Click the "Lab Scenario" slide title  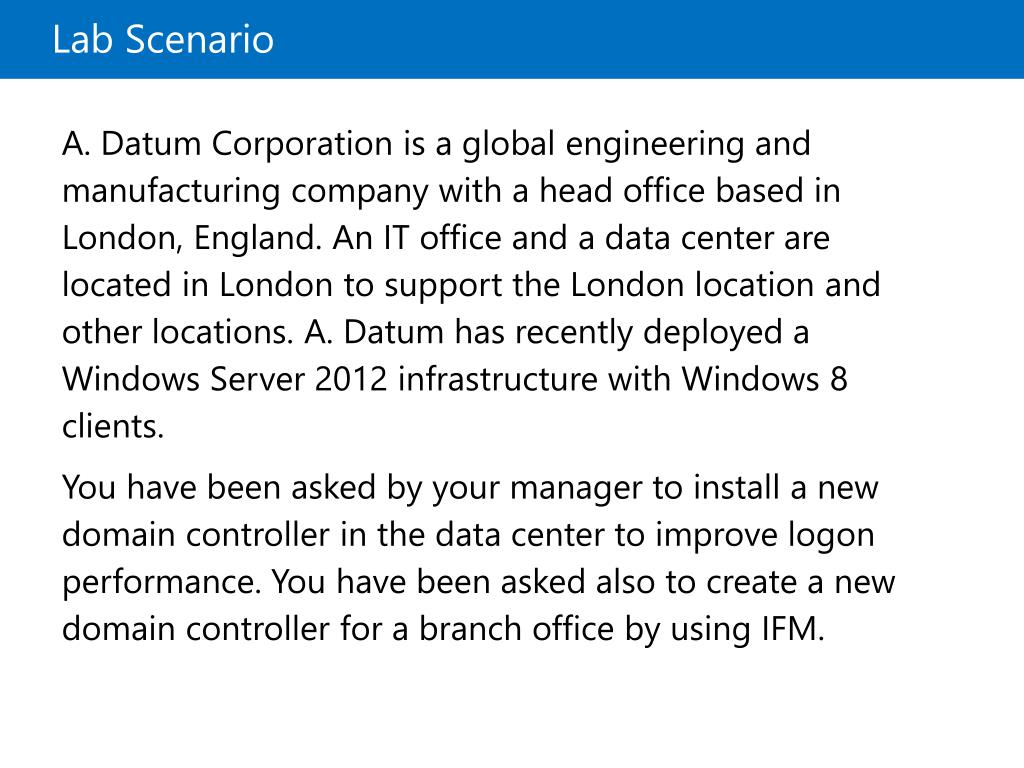point(163,39)
